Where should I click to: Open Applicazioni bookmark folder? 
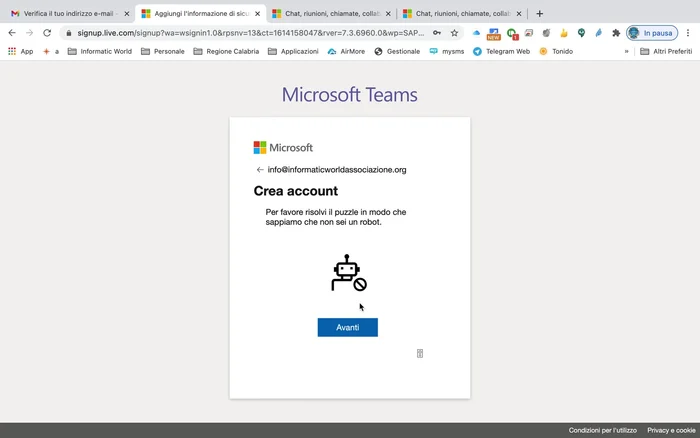[x=293, y=51]
